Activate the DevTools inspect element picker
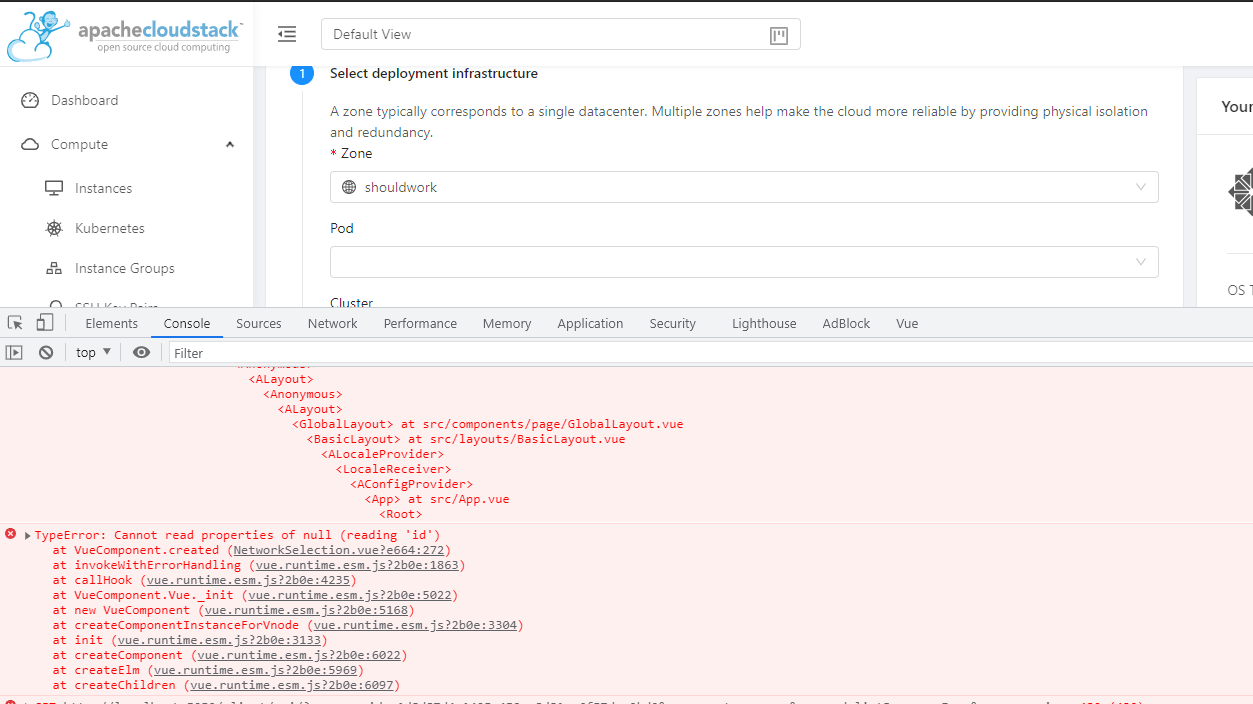 tap(15, 323)
